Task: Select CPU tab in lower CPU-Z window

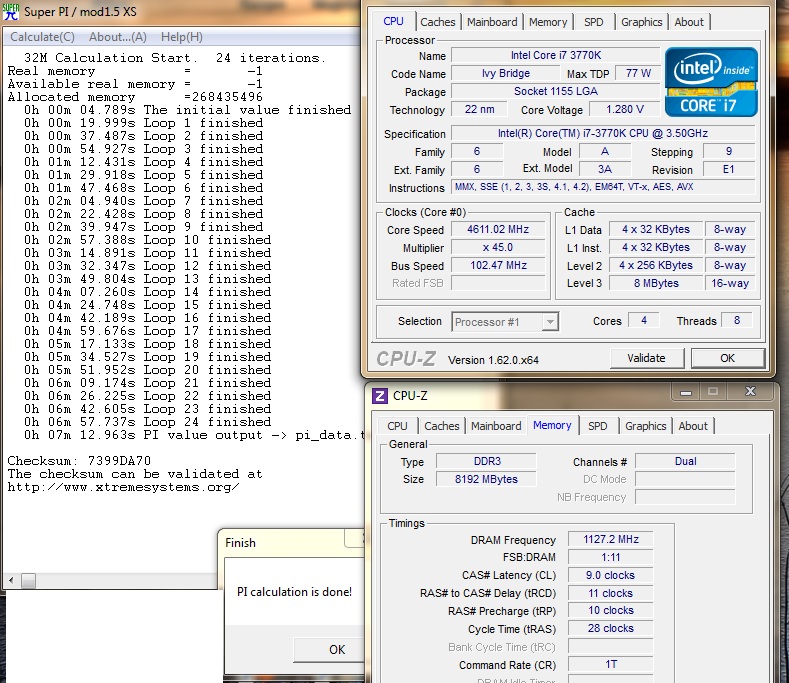Action: [397, 426]
